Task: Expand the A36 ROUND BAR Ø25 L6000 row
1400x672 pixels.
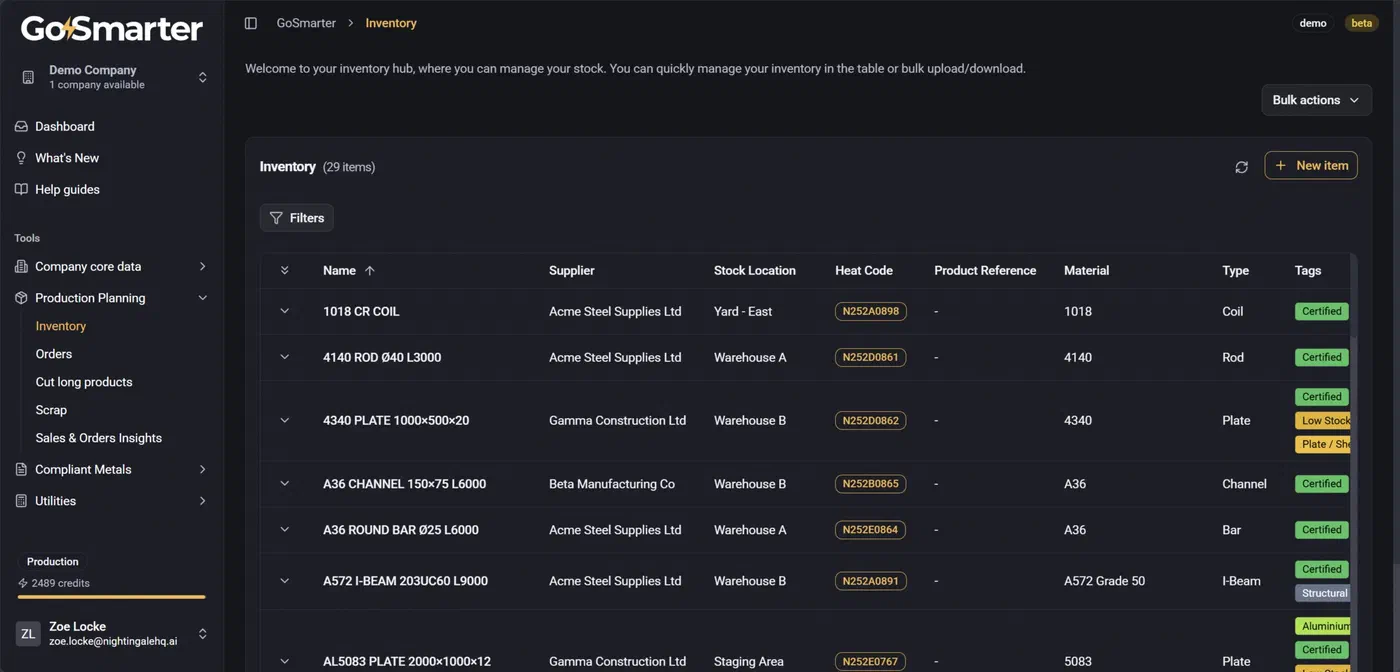Action: tap(284, 530)
